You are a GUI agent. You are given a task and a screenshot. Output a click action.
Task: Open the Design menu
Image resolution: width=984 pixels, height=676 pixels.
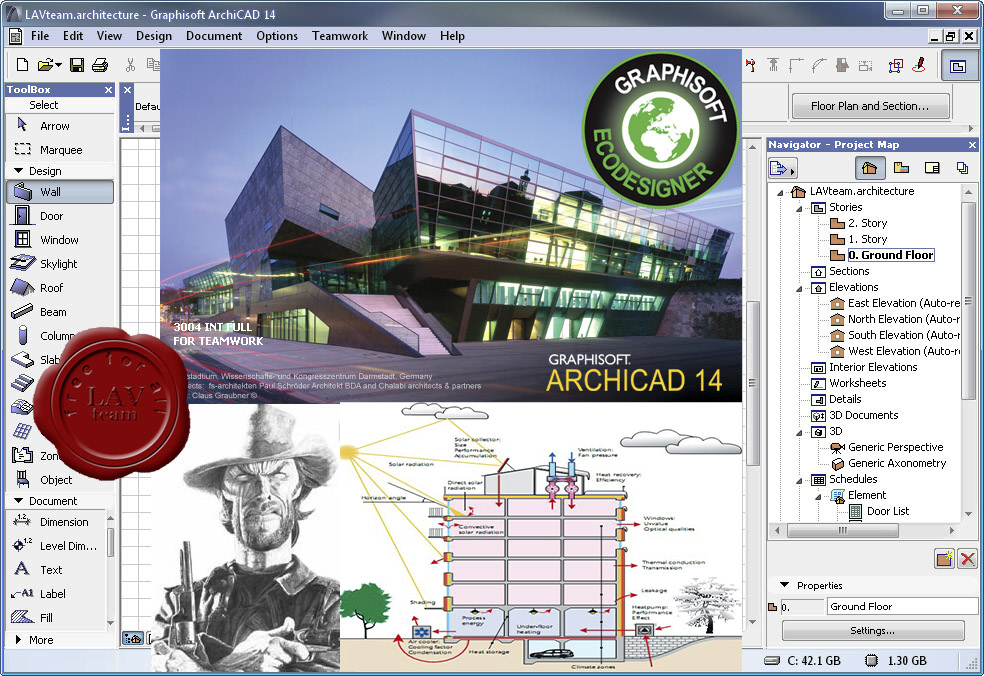[154, 36]
